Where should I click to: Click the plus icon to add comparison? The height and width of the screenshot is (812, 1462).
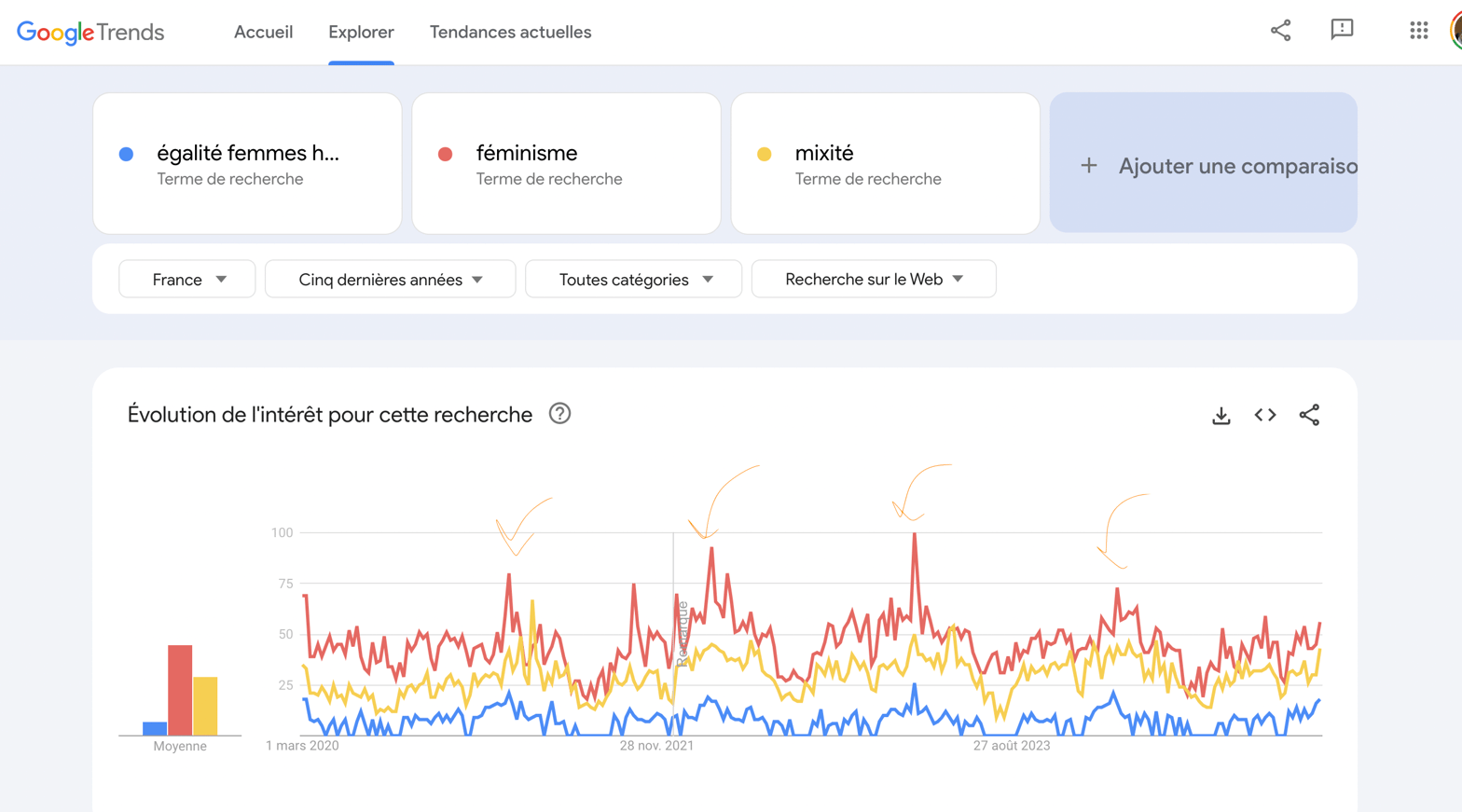click(1088, 166)
